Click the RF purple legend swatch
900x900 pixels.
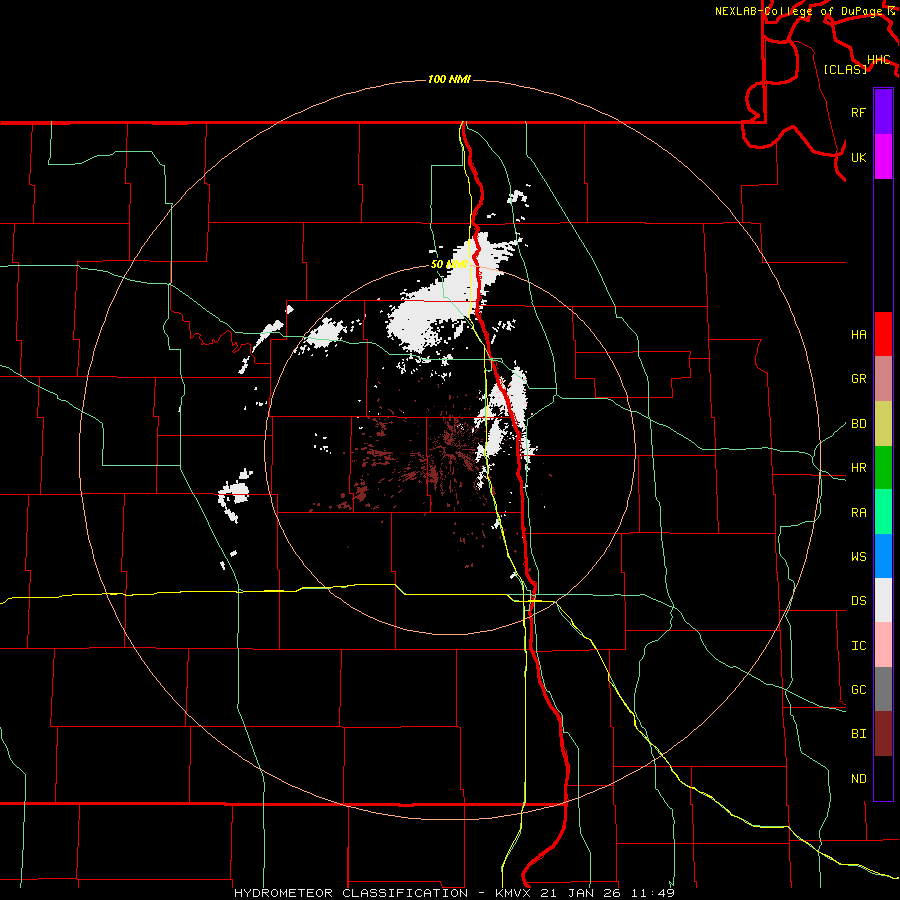(883, 112)
